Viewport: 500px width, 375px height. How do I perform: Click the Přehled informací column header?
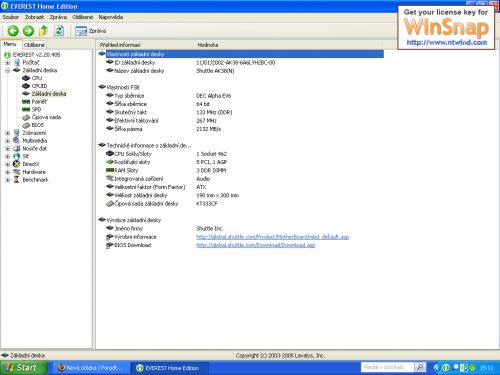(145, 45)
